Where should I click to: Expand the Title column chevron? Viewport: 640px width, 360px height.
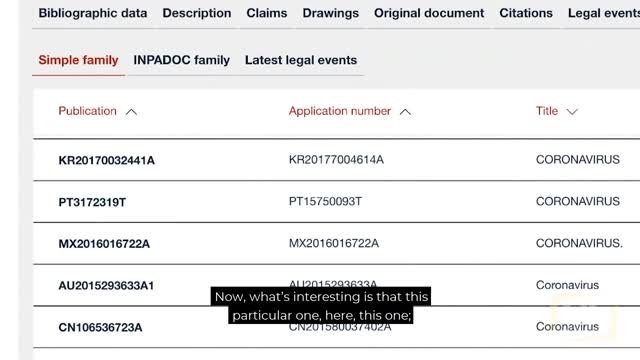(x=572, y=112)
